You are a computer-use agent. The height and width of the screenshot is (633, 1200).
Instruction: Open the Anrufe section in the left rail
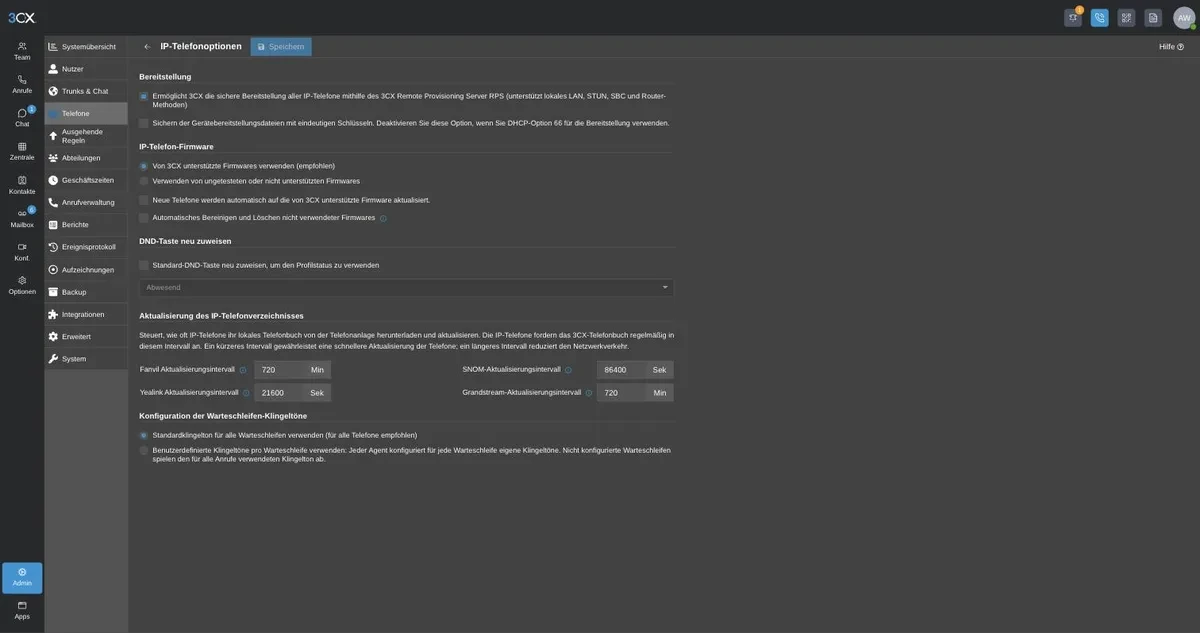22,84
